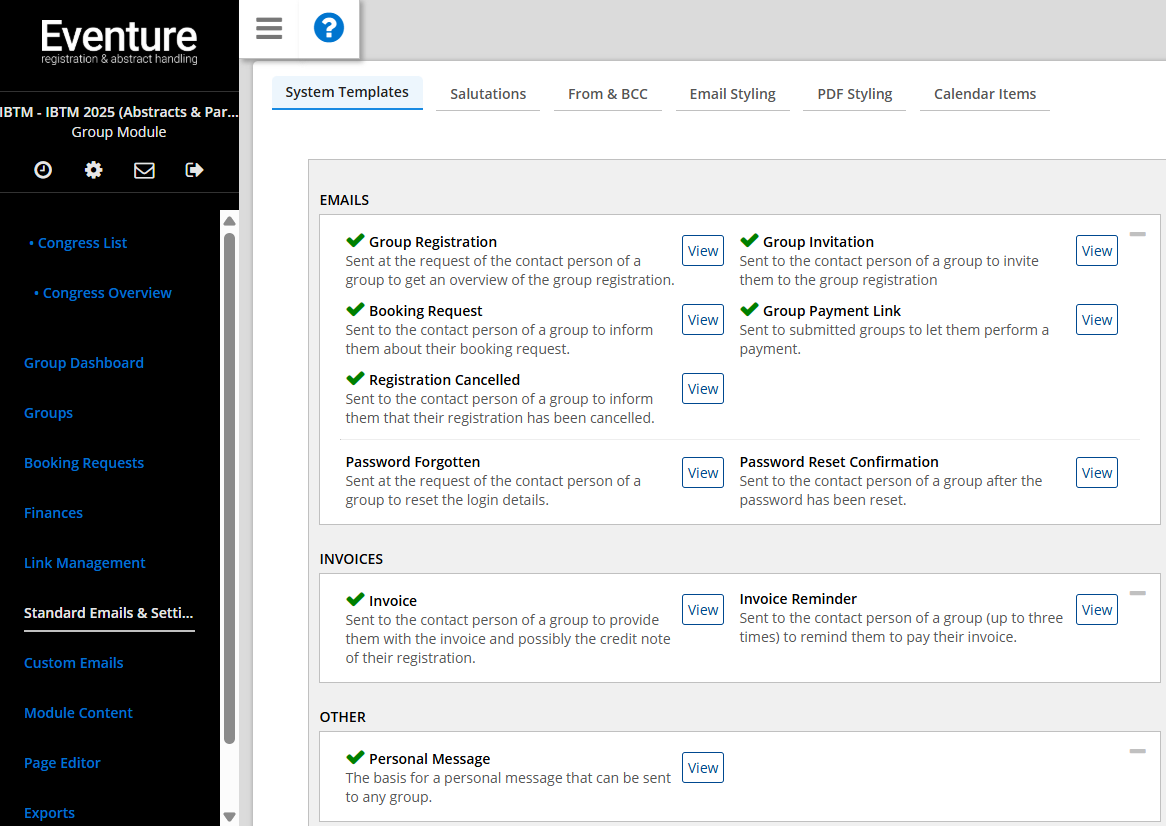Click the Password Forgotten title text

click(x=413, y=462)
